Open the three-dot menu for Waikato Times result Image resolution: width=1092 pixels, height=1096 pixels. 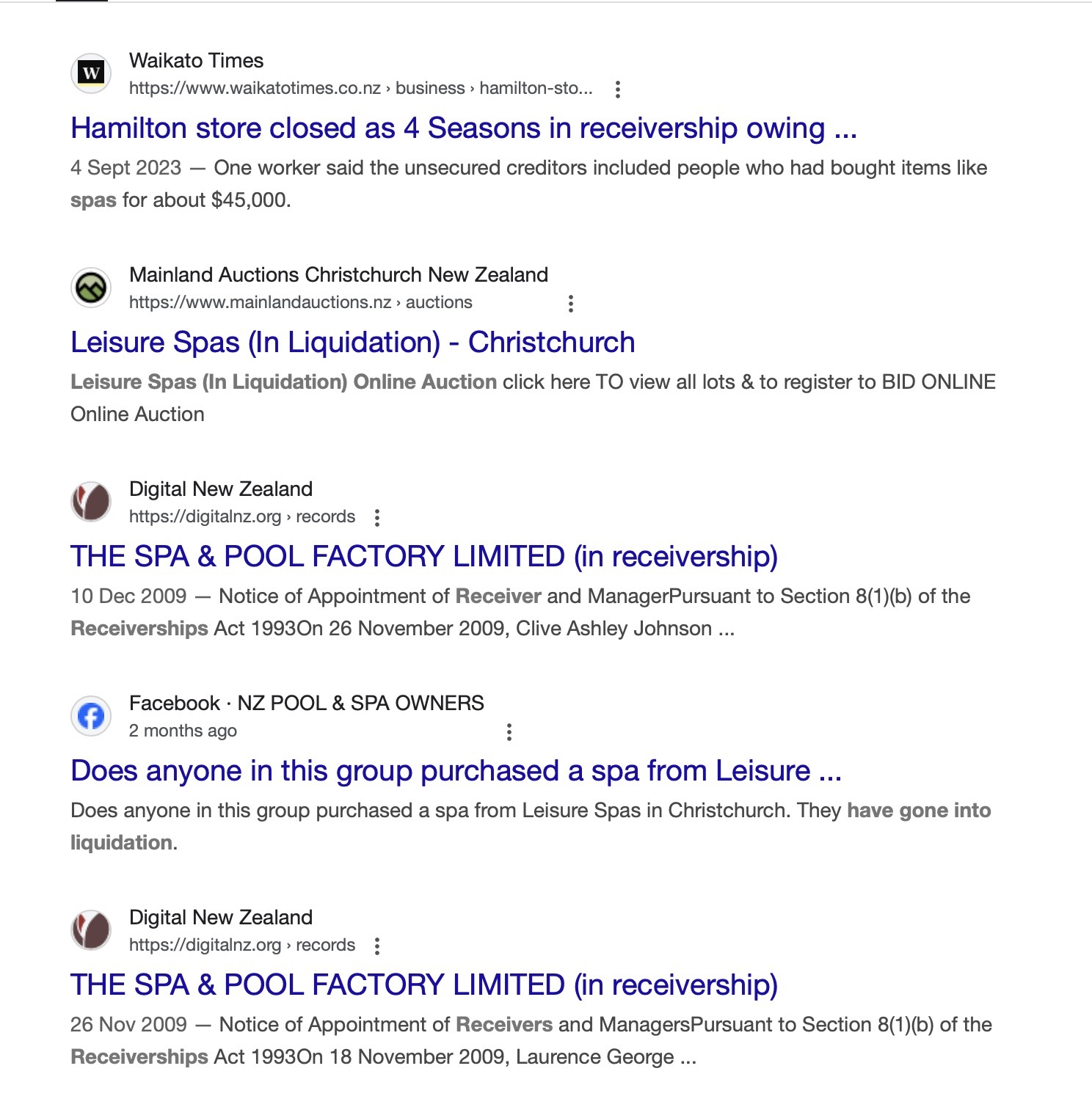[618, 89]
